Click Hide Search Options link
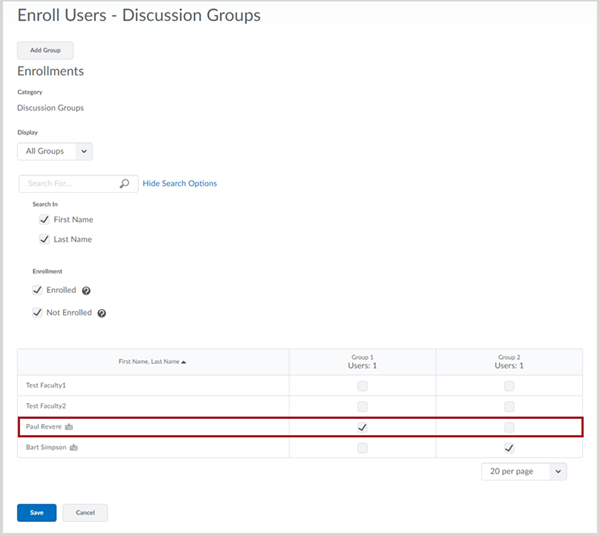The image size is (600, 536). [179, 184]
